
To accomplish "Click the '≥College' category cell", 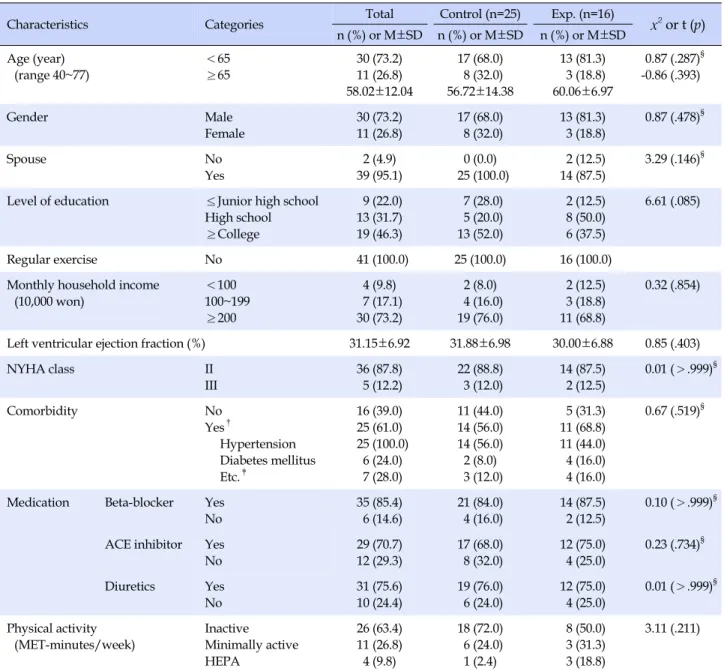I will [233, 234].
